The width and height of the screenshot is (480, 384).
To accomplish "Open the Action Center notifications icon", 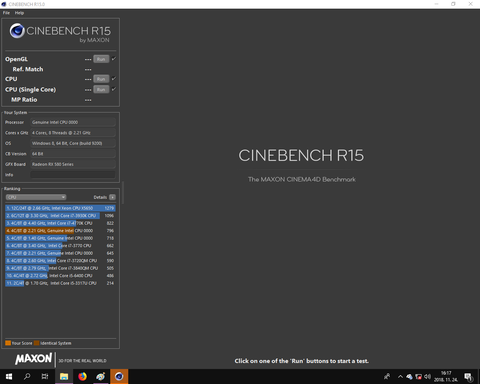I will [x=469, y=377].
